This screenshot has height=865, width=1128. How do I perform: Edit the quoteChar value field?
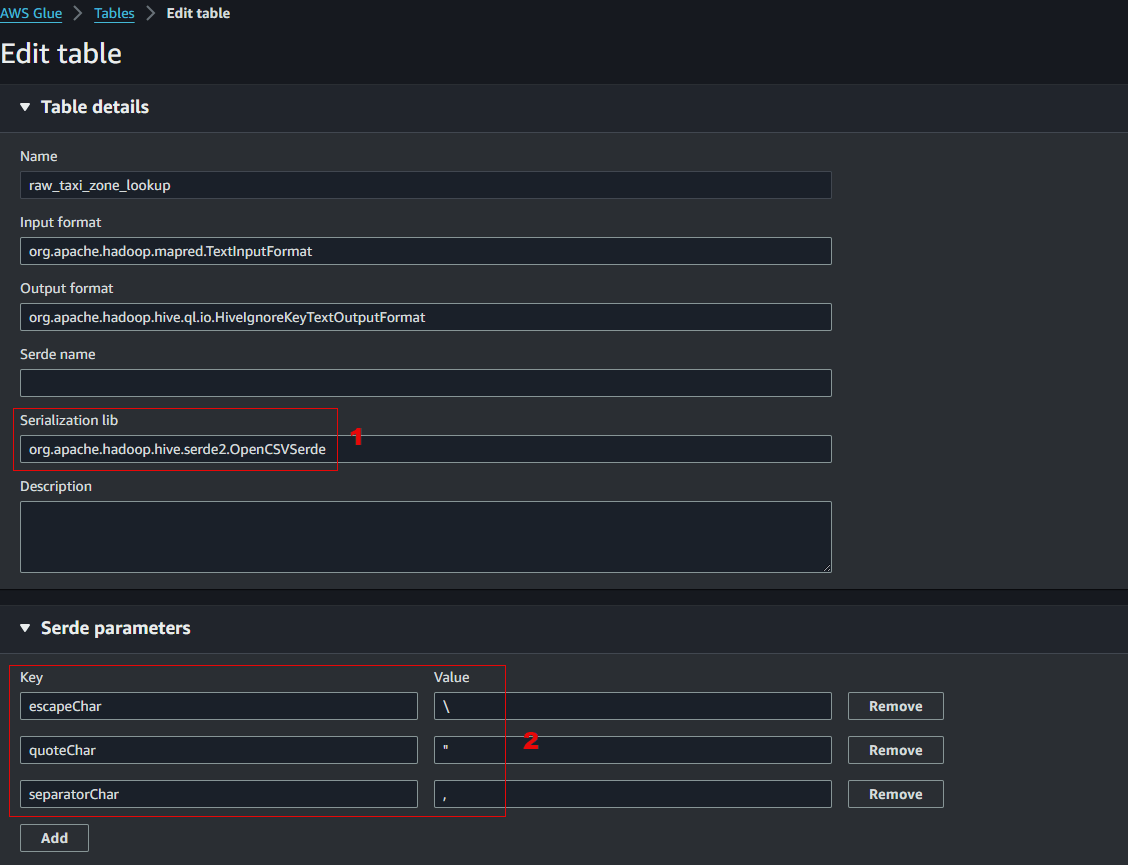(633, 750)
